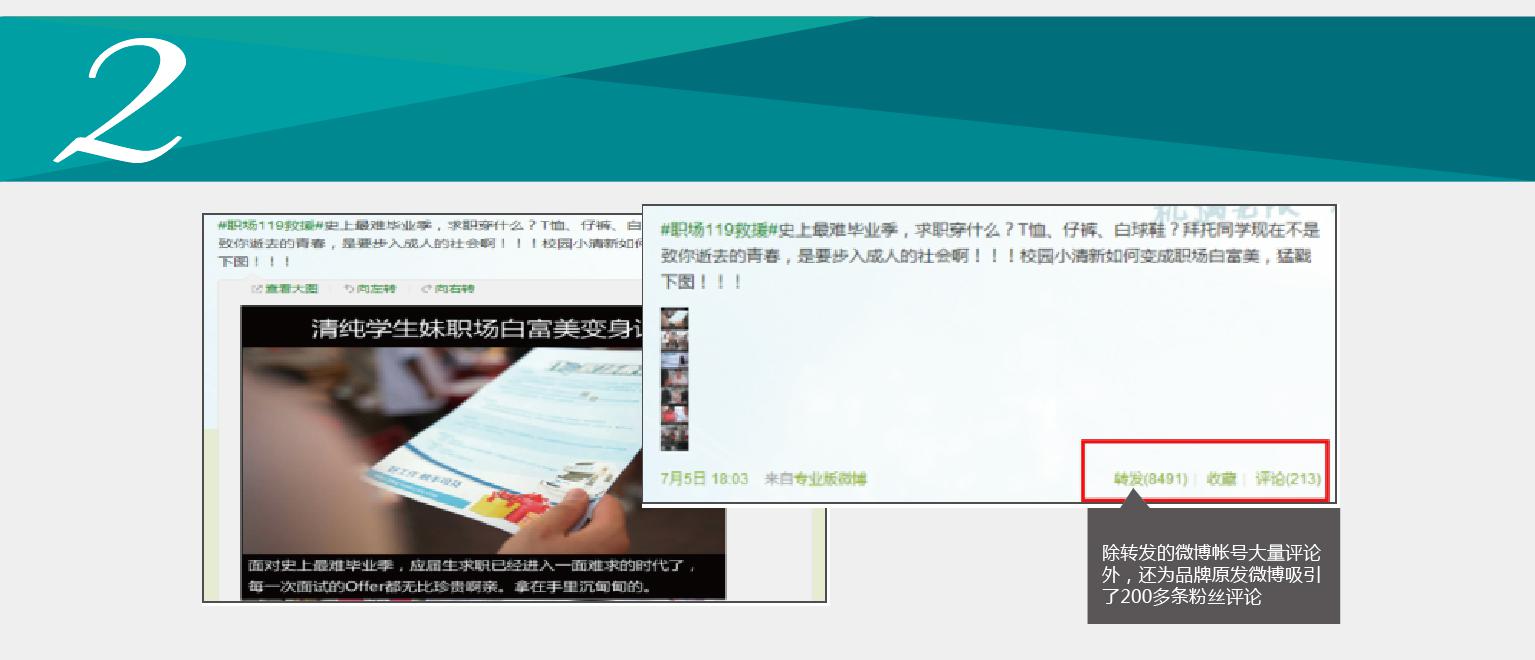Select the bottom thumbnail in the image strip
Viewport: 1535px width, 660px height.
click(x=674, y=438)
